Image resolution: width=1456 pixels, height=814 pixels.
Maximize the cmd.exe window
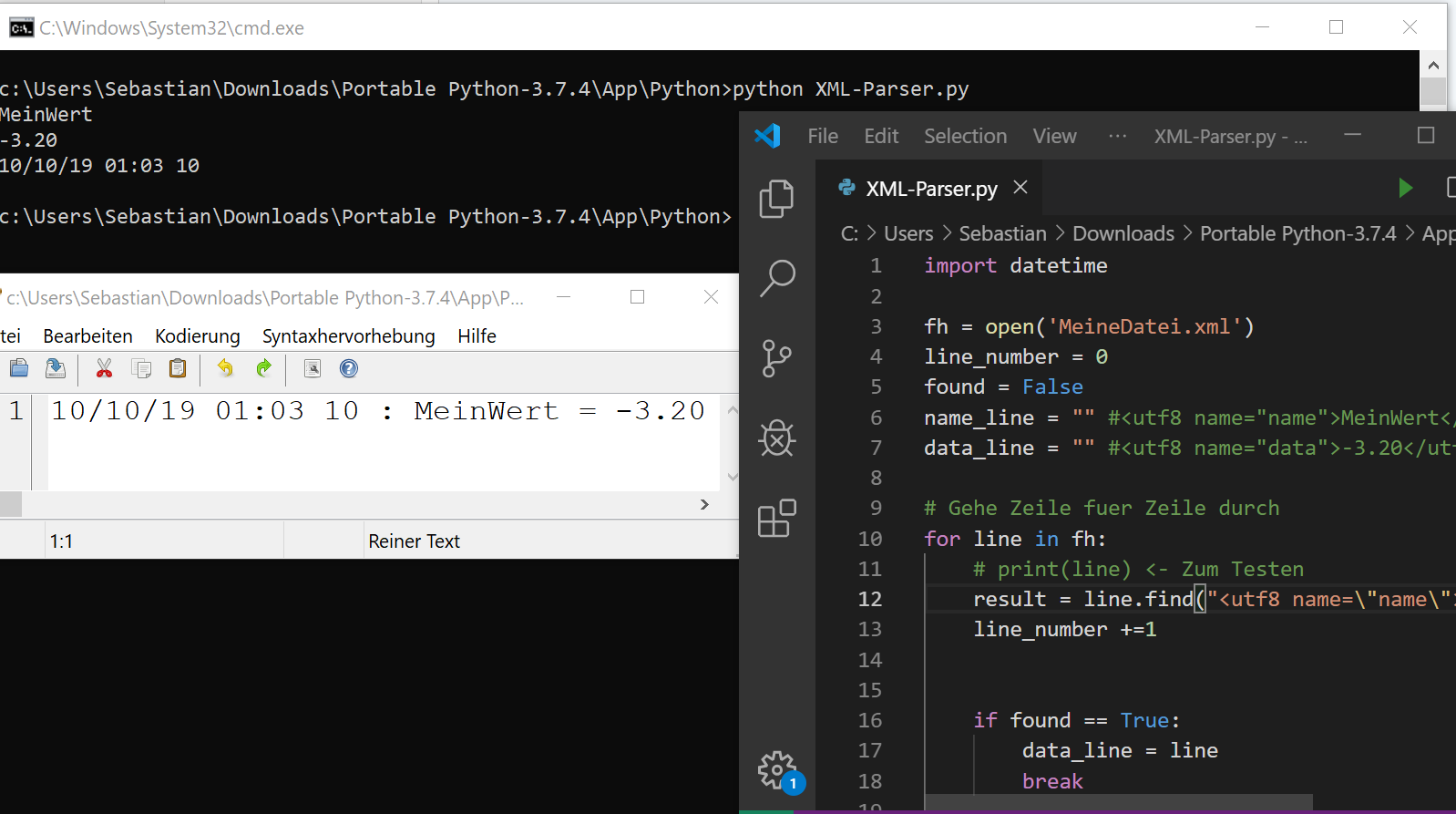[1336, 27]
